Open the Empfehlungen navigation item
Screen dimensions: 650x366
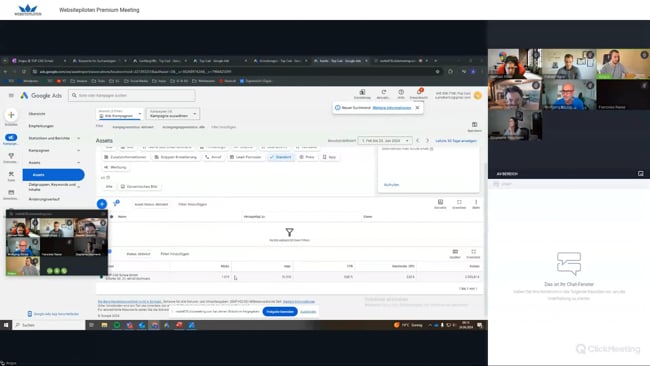[x=41, y=126]
